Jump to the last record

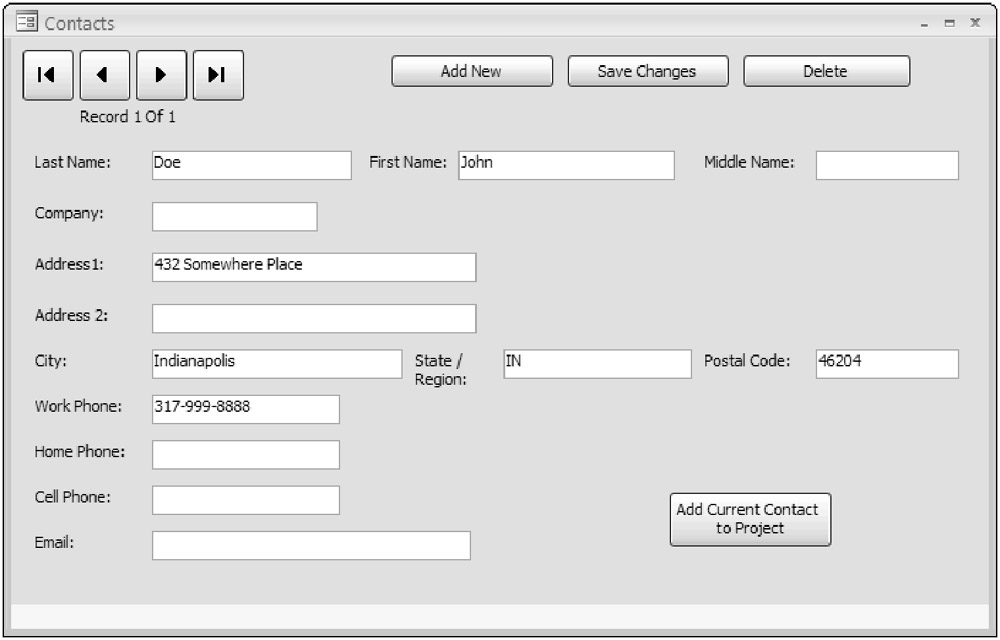[218, 75]
